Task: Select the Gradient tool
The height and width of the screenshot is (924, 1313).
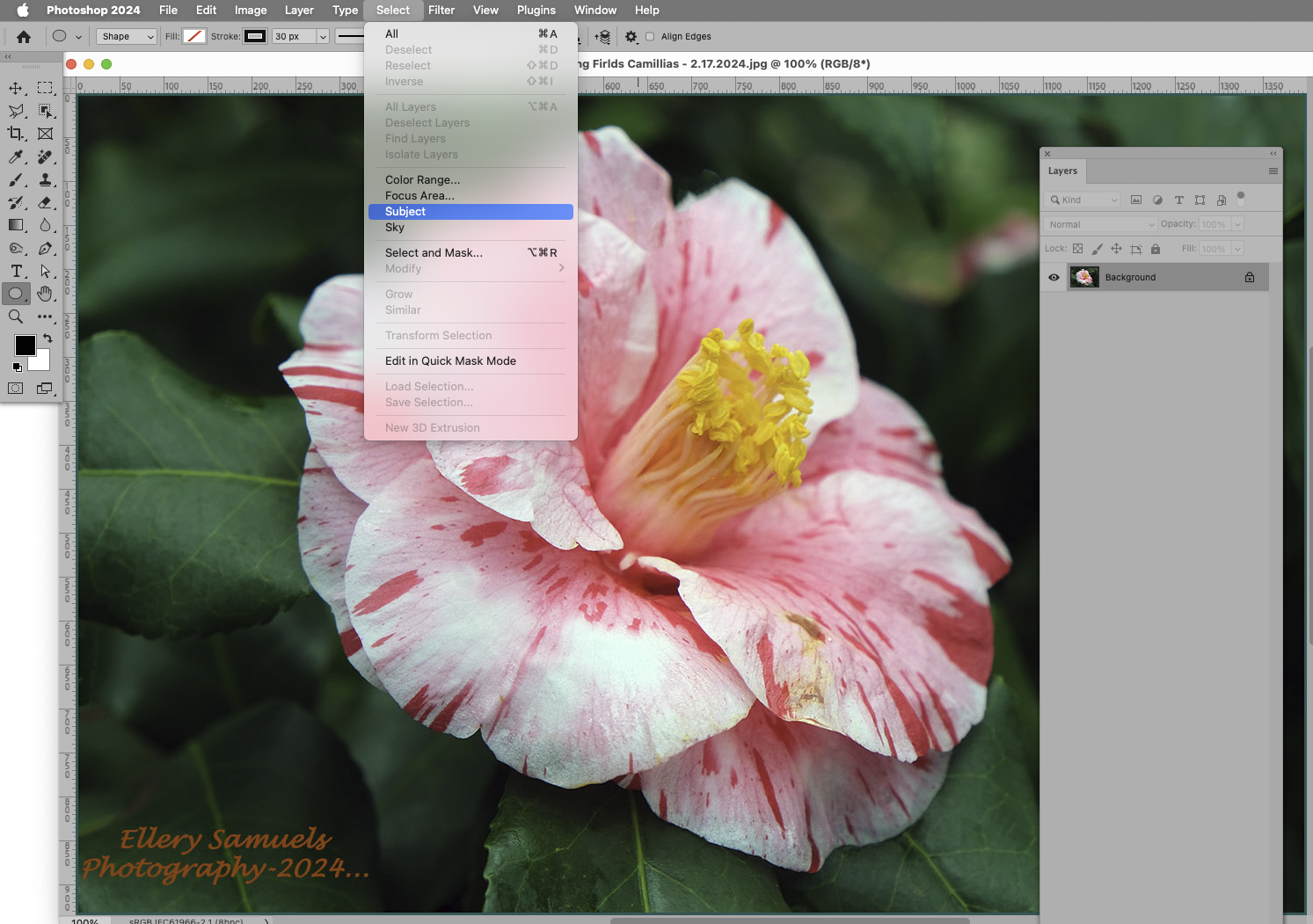Action: tap(15, 224)
